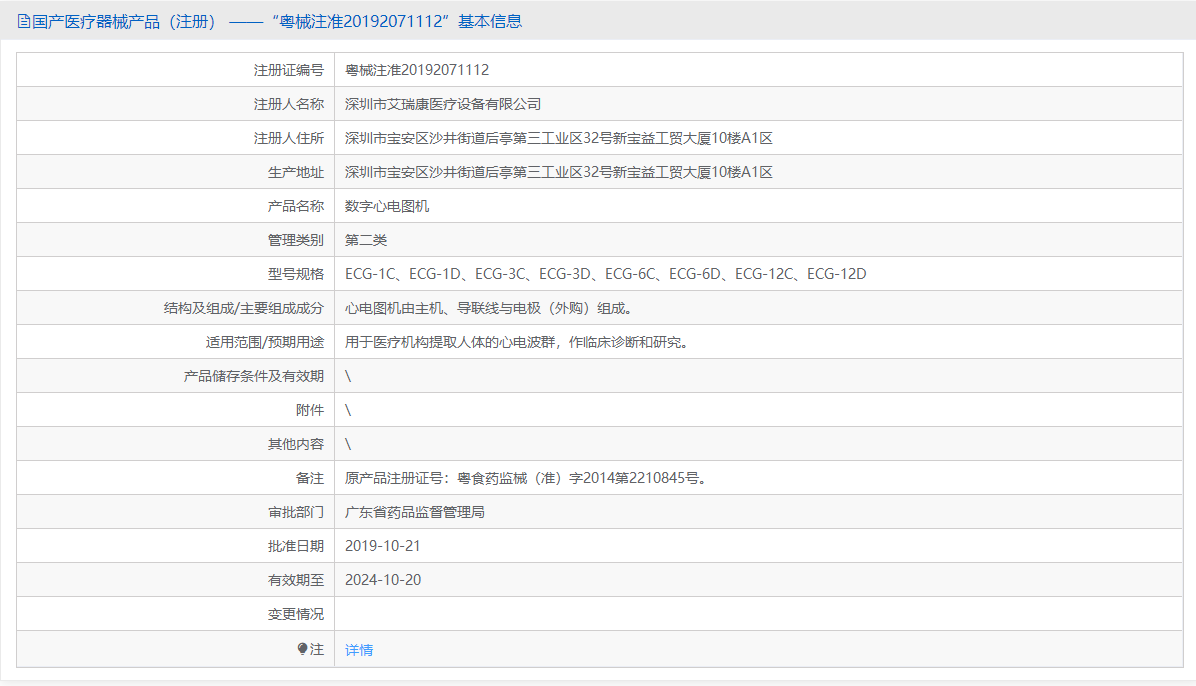Click the 注册人住所 label
Screen dimensions: 1196x686
(x=288, y=138)
